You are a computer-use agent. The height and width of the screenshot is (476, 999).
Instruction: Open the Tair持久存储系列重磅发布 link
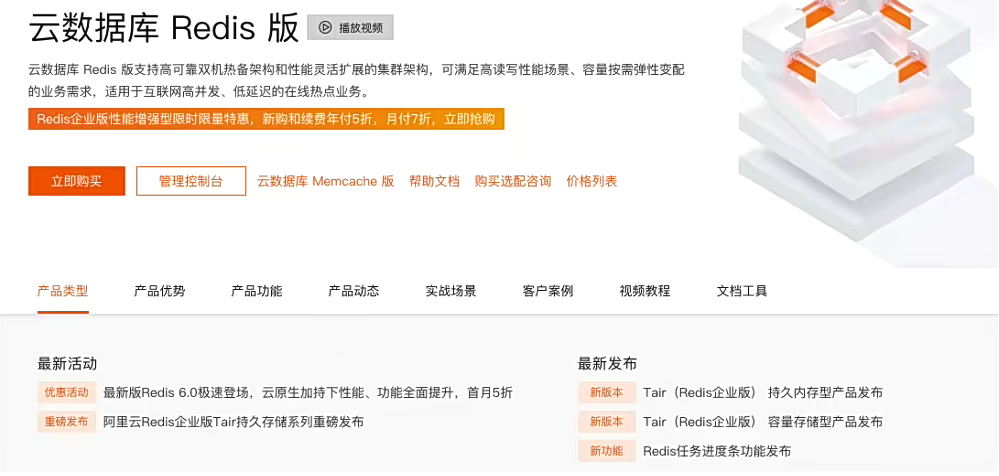pyautogui.click(x=234, y=422)
